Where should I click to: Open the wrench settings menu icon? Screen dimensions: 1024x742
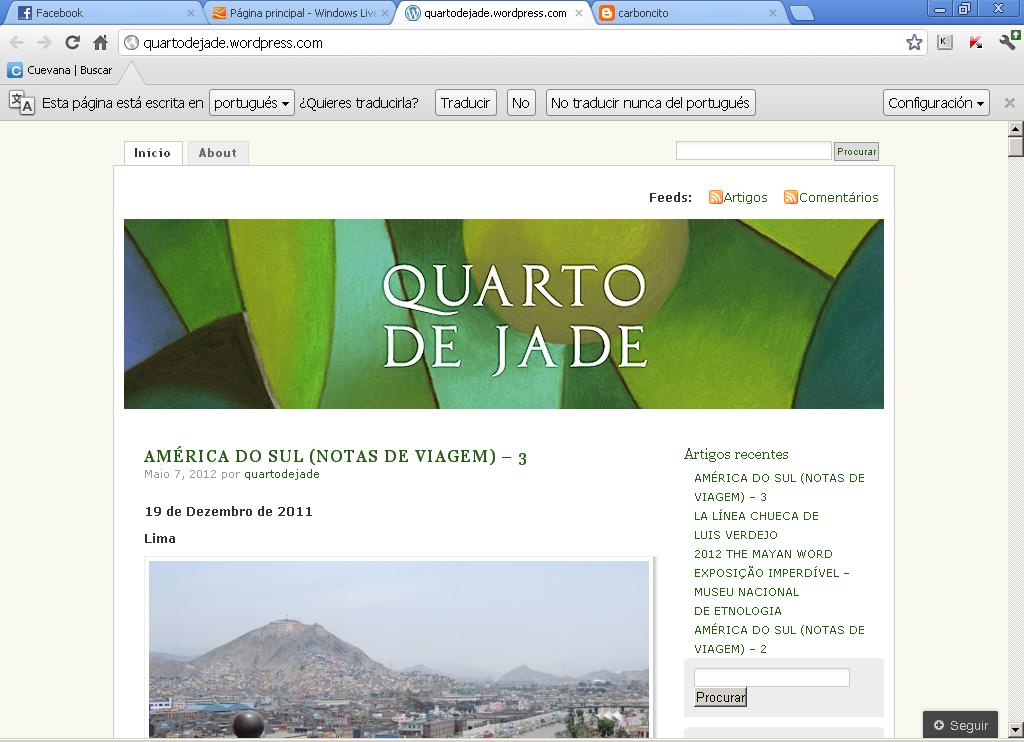(x=1010, y=40)
